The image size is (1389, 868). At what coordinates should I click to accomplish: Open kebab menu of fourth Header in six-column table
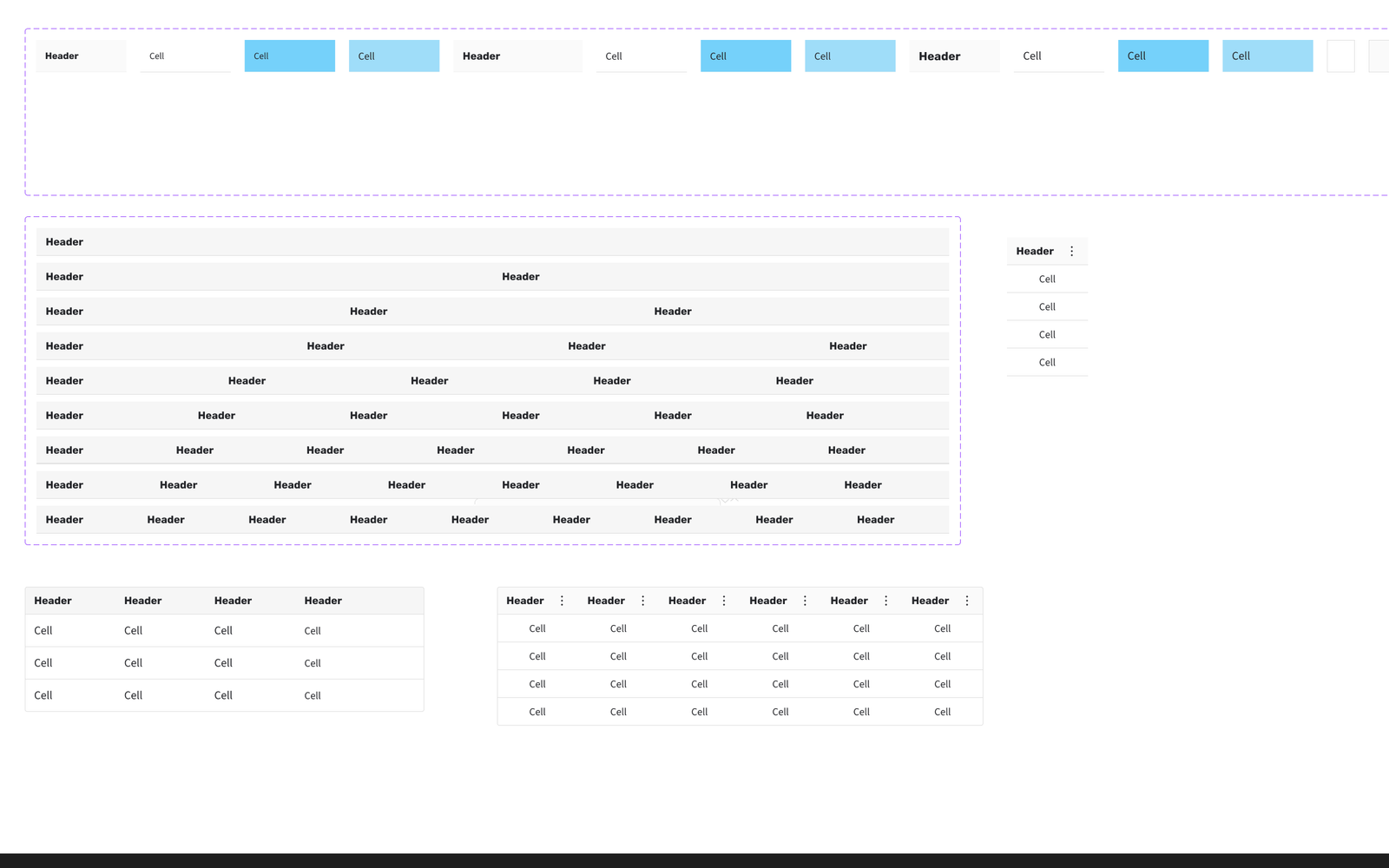click(805, 601)
